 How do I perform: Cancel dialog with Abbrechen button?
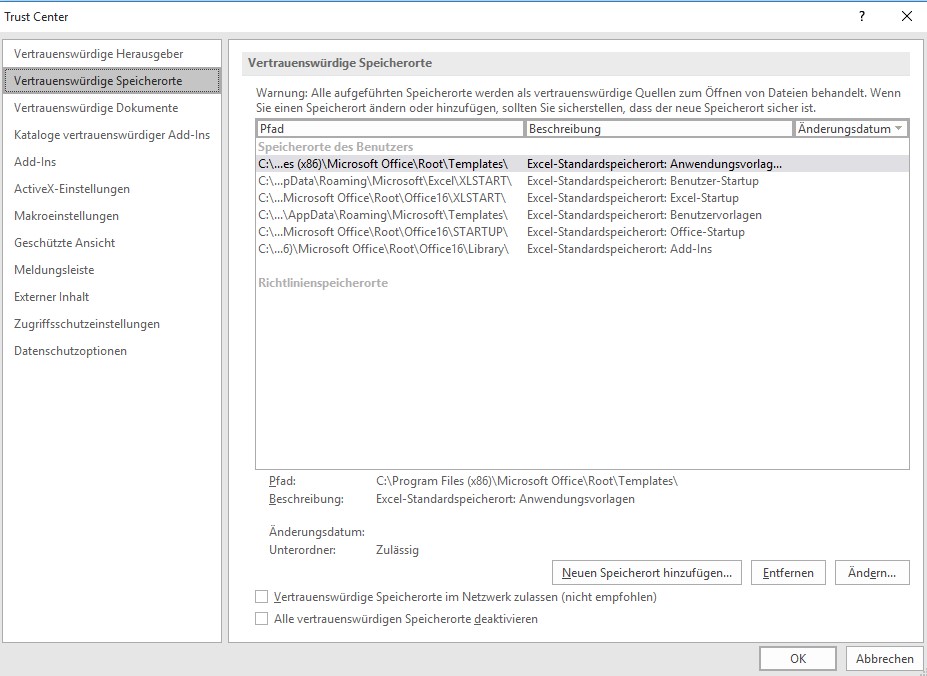(x=884, y=659)
